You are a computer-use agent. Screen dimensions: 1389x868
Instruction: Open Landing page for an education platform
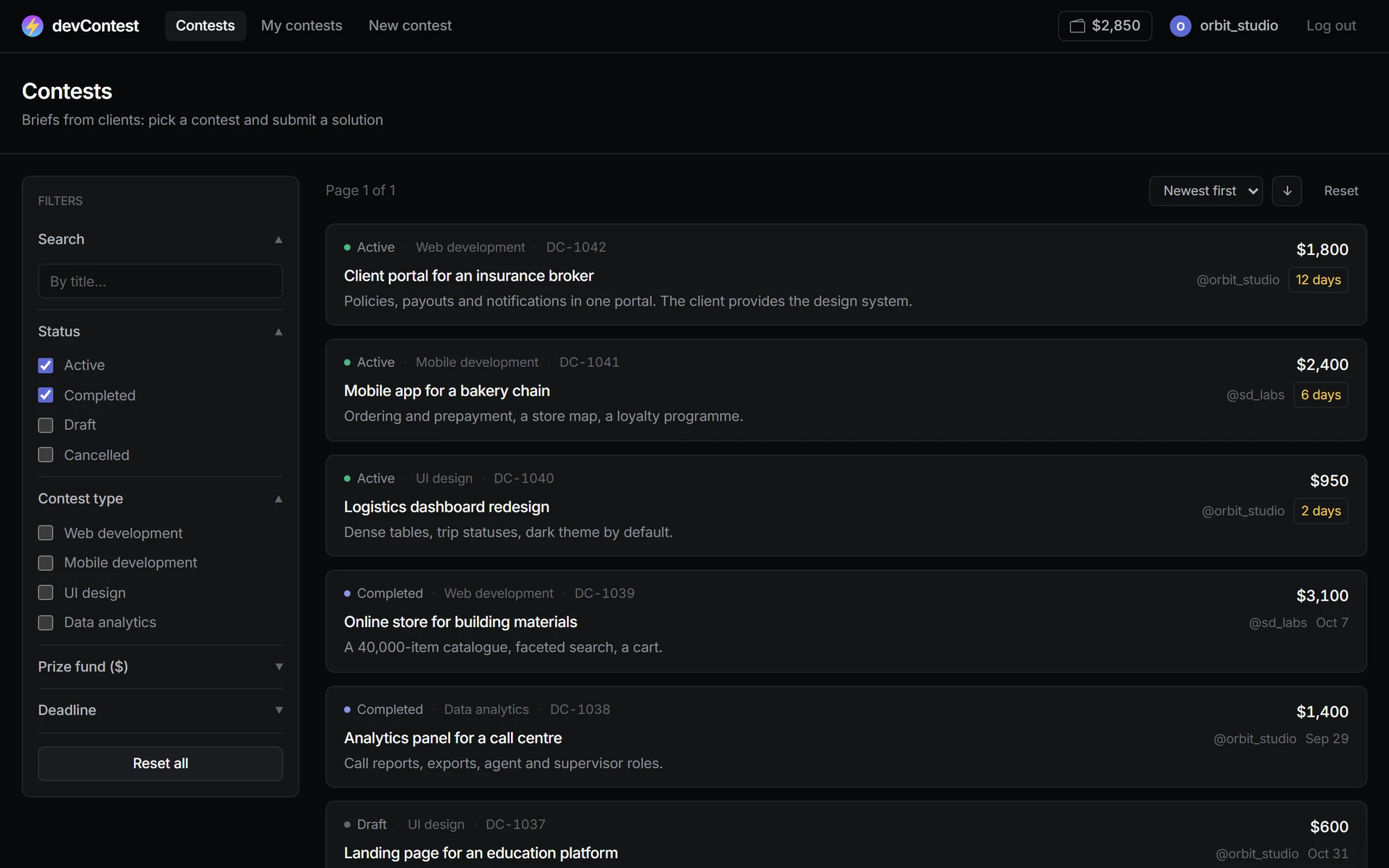click(481, 853)
